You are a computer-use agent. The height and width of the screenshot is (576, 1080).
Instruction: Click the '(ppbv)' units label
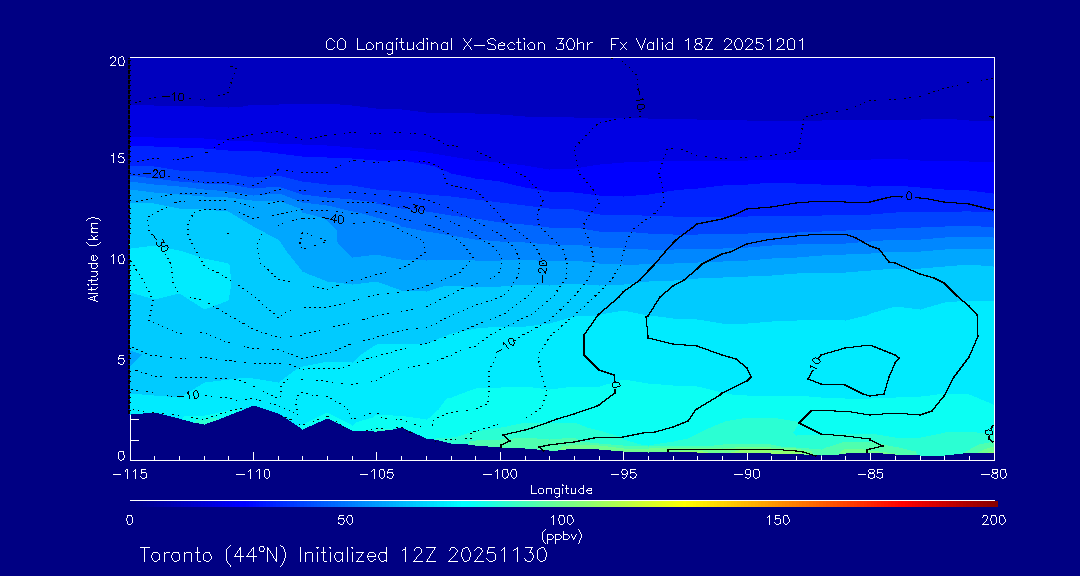pos(561,535)
